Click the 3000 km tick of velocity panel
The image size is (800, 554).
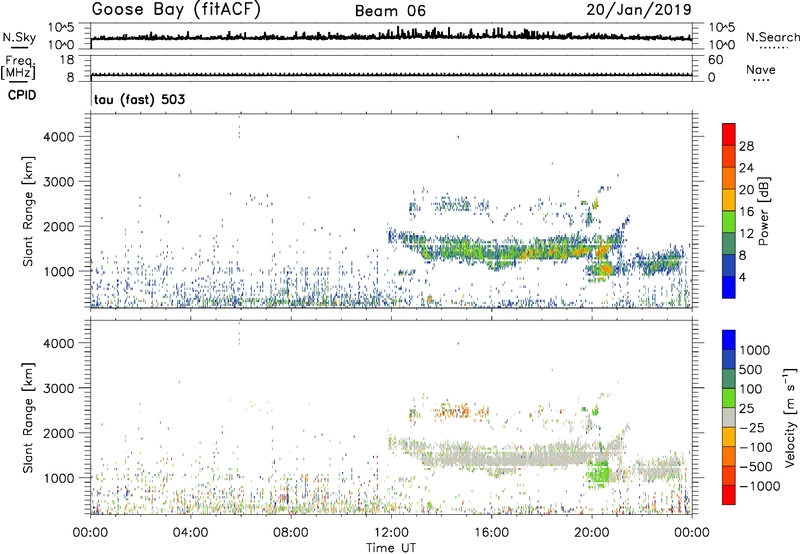59,388
